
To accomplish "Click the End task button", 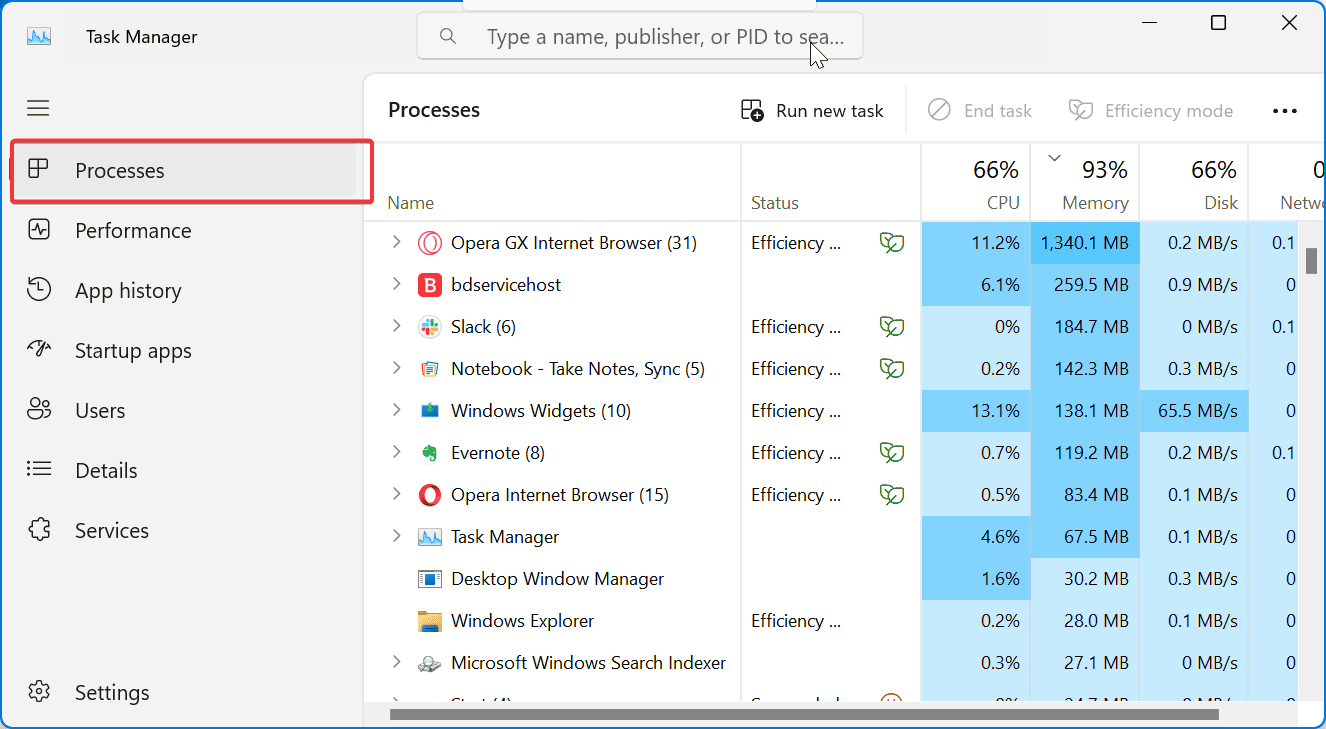I will (980, 110).
